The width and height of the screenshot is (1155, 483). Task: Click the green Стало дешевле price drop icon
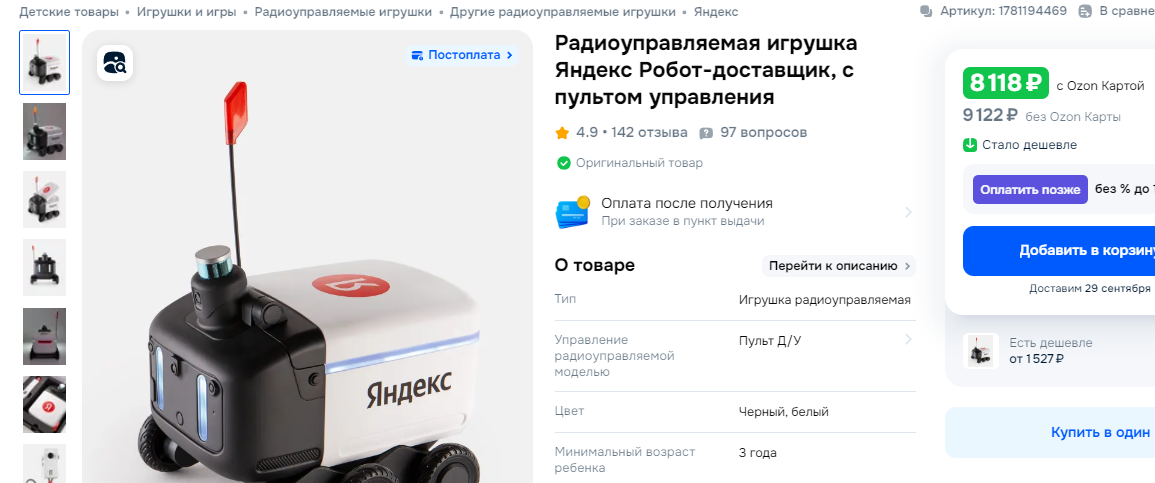(970, 145)
